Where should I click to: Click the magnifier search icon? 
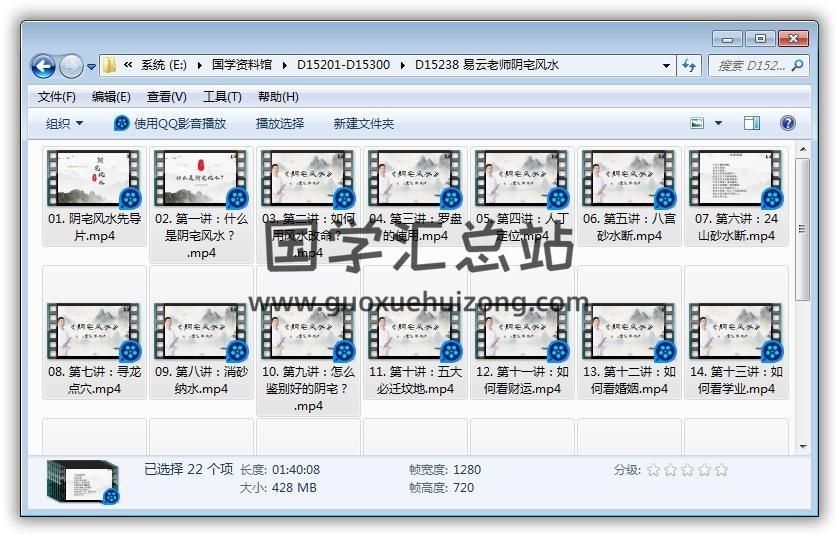[x=797, y=66]
